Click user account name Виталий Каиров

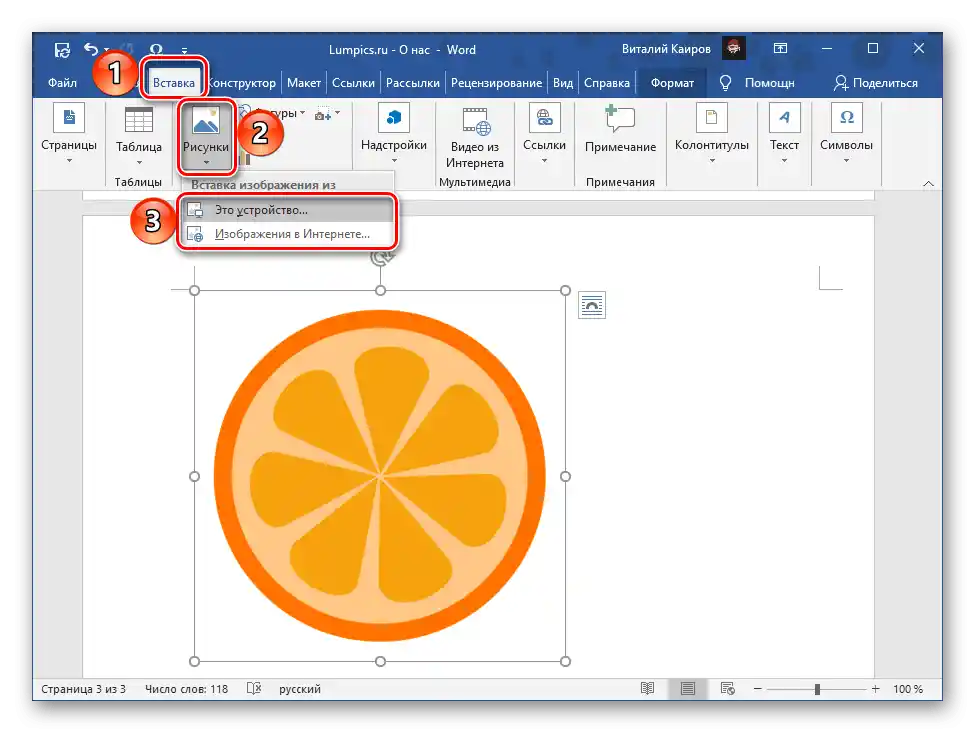tap(666, 48)
